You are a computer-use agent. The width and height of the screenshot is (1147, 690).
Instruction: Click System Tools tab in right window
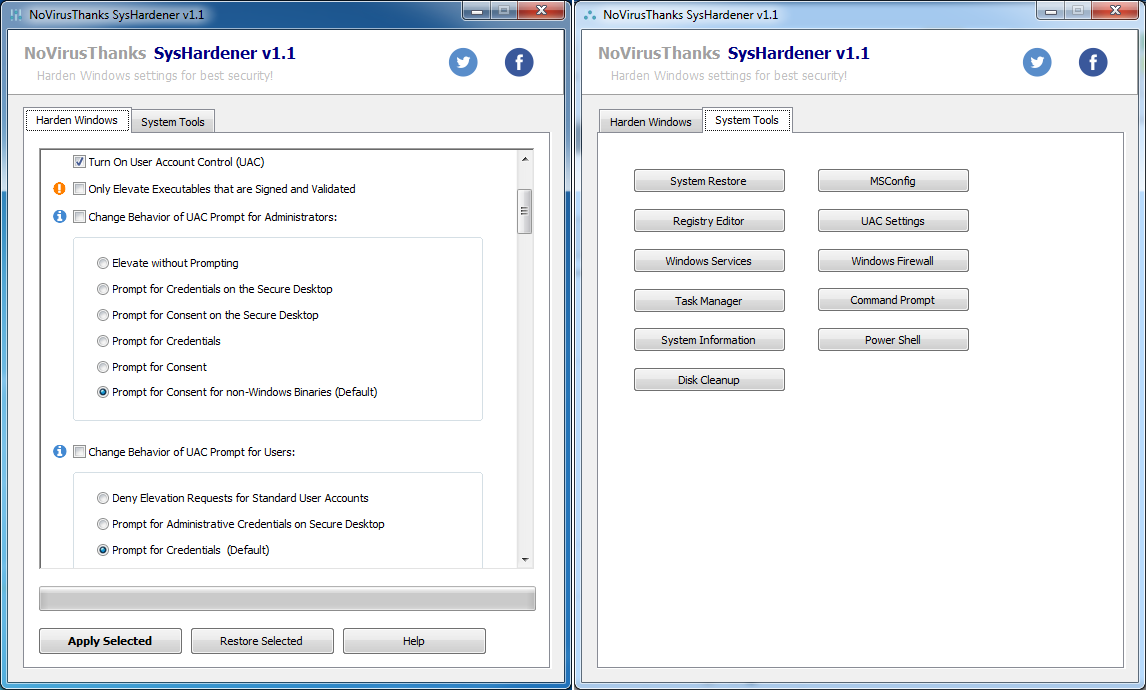747,120
